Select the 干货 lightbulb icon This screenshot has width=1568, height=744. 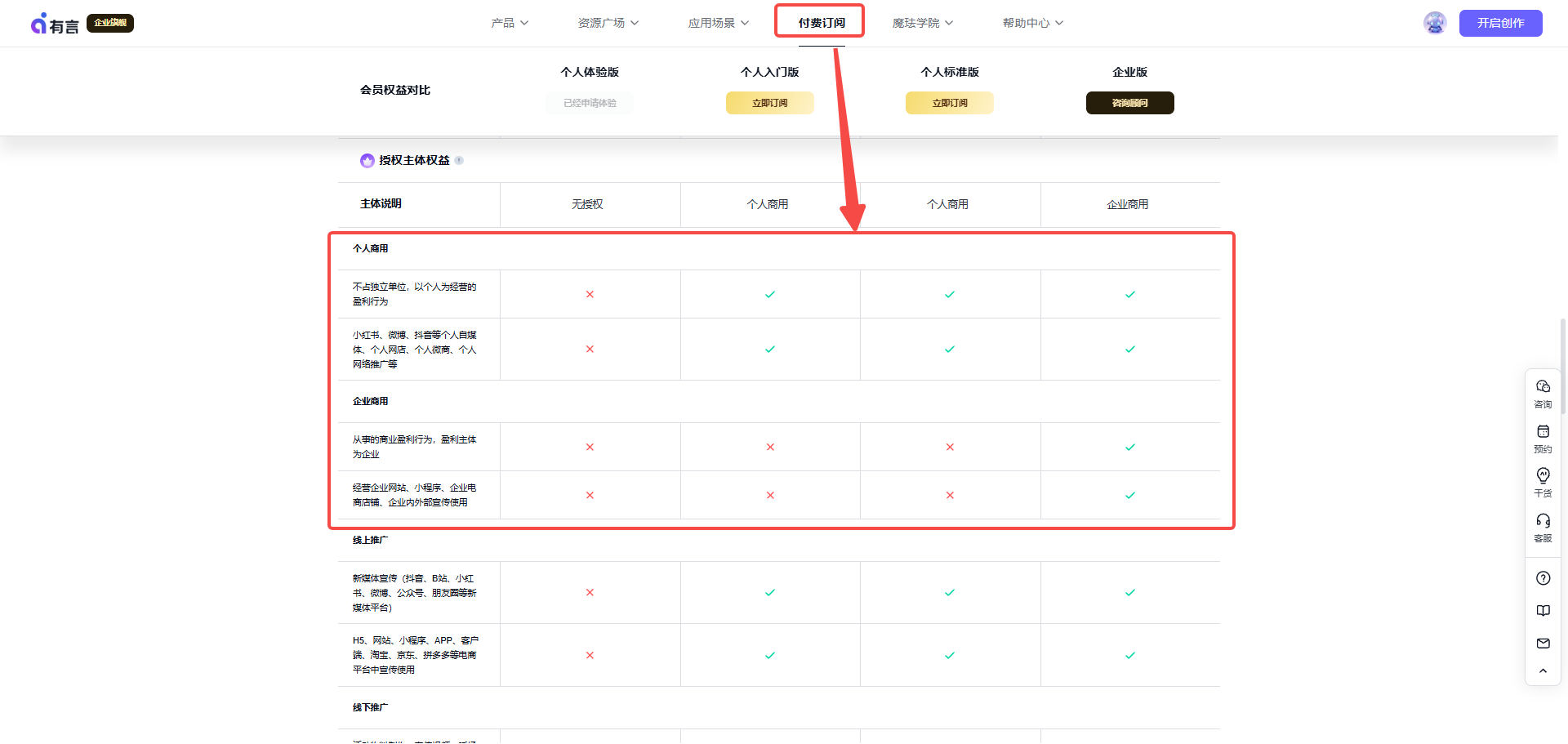tap(1543, 482)
